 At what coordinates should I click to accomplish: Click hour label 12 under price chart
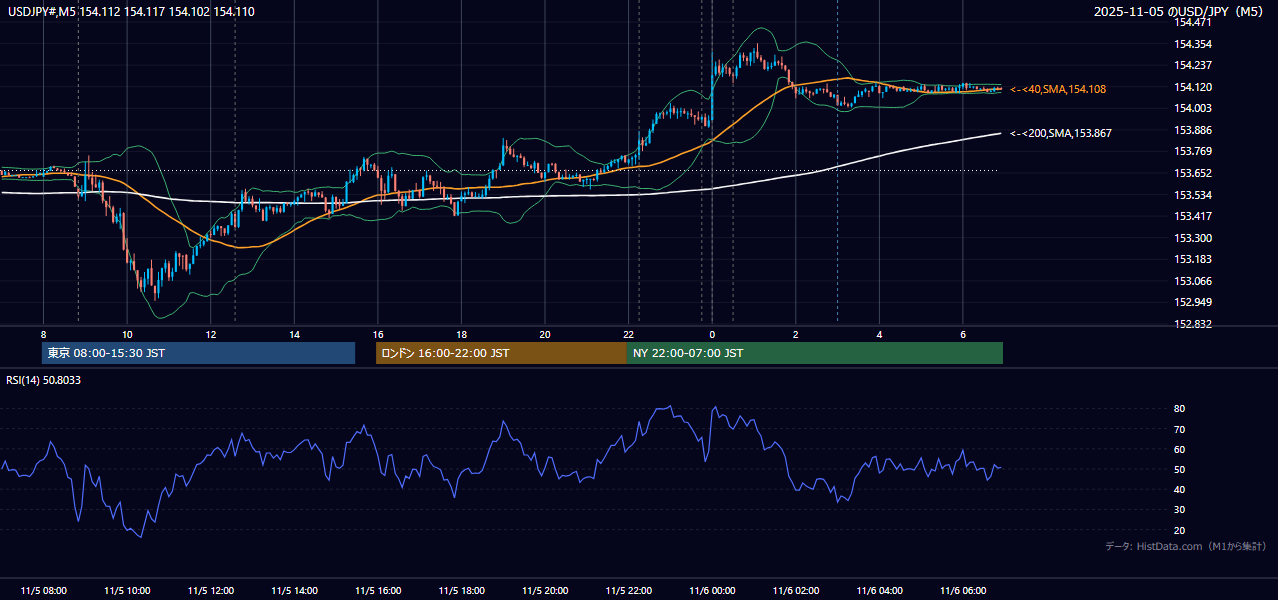(211, 335)
